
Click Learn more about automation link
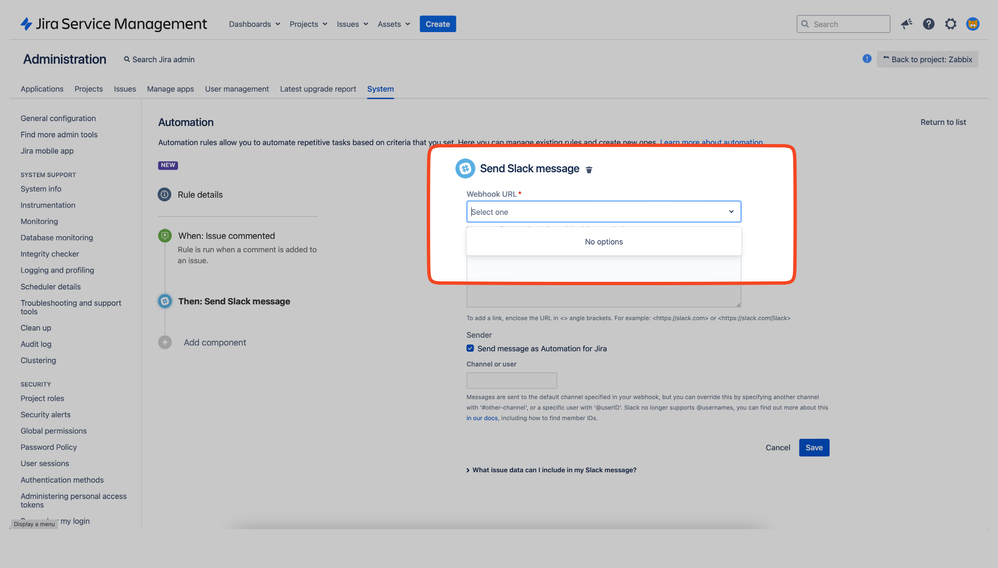tap(711, 143)
